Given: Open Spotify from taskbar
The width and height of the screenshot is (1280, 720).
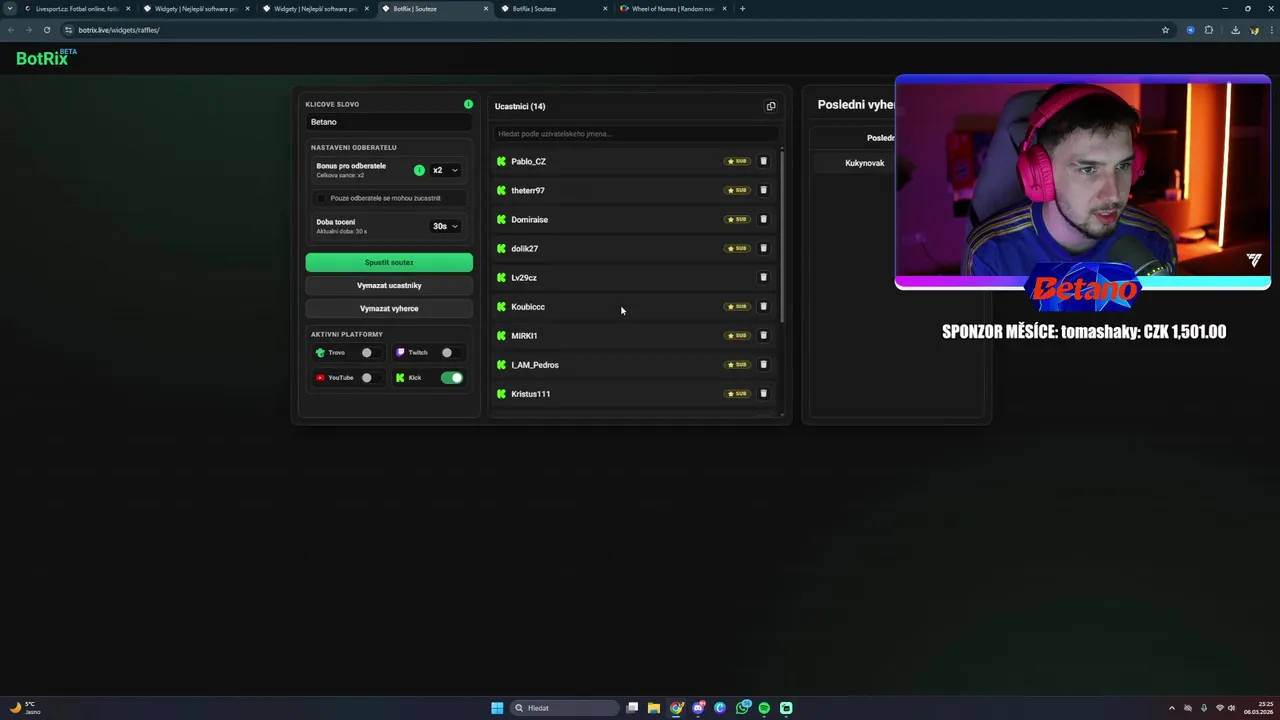Looking at the screenshot, I should point(764,708).
